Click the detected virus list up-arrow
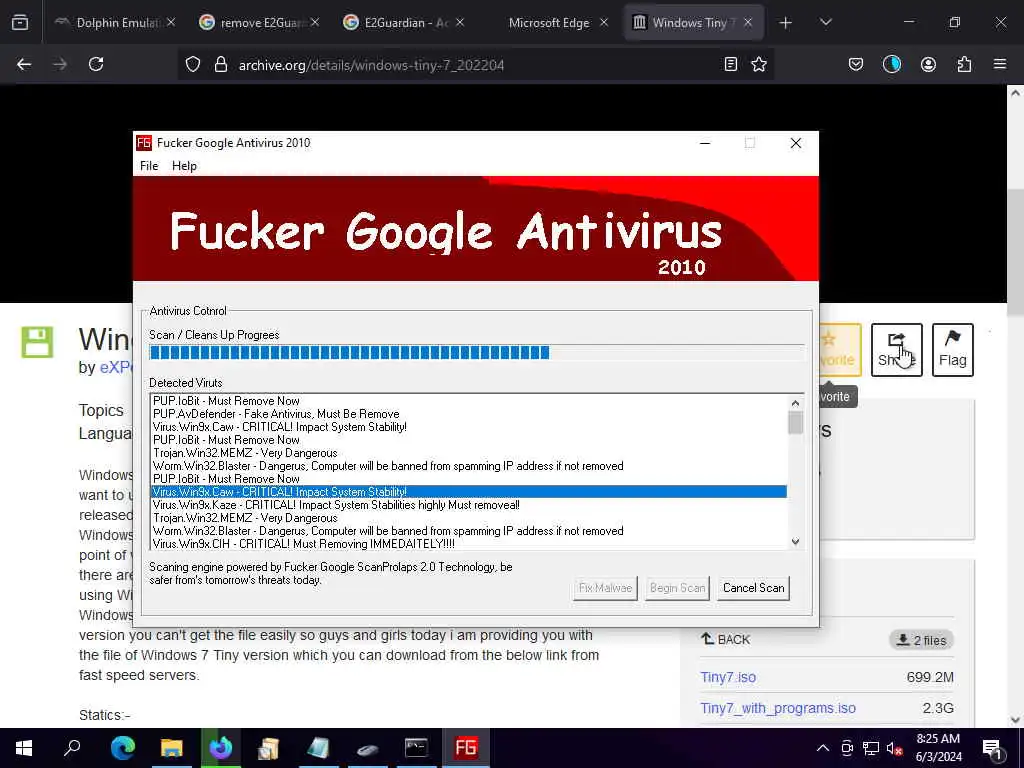This screenshot has width=1024, height=768. click(x=795, y=404)
